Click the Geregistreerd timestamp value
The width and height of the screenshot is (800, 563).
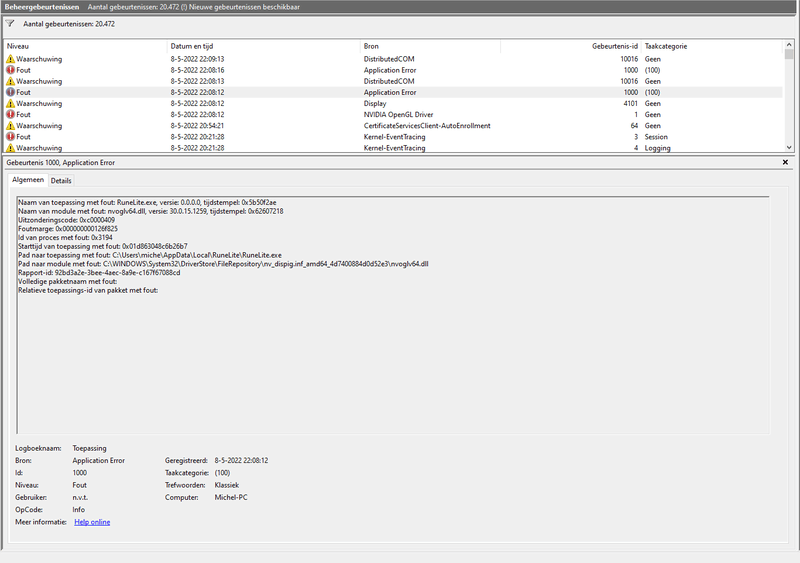click(241, 460)
